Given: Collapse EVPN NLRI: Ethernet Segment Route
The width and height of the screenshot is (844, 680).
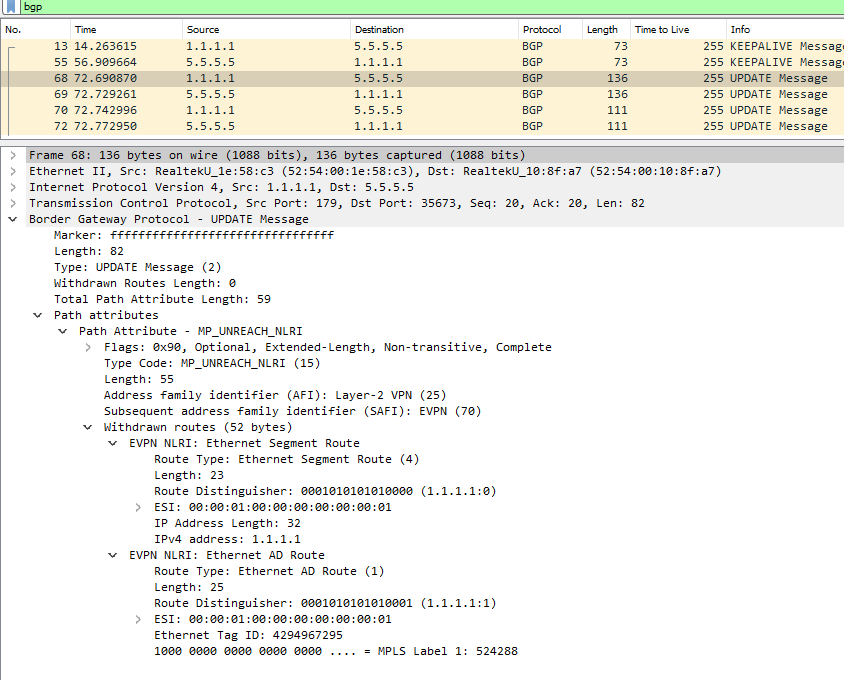Looking at the screenshot, I should click(113, 443).
